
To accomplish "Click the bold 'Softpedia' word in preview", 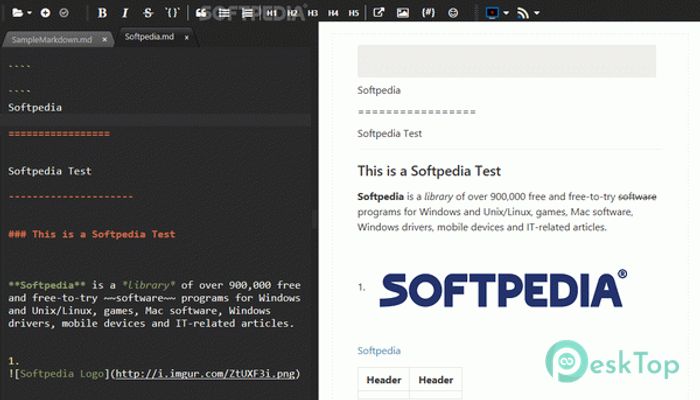I will 380,196.
